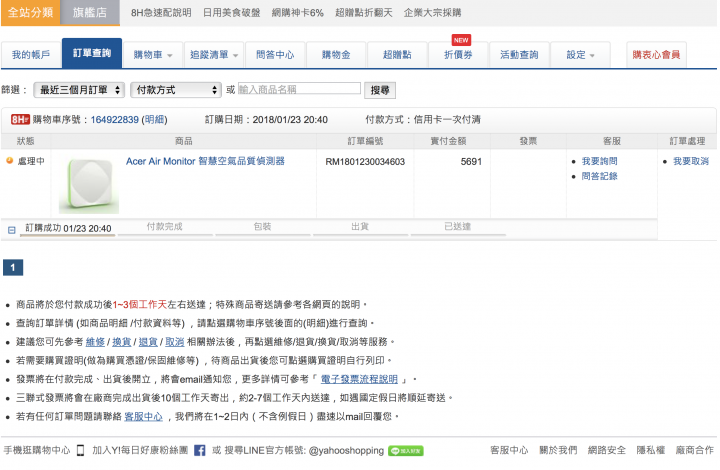Select the 訂單查詢 tab
Screen dimensions: 720x470
[x=92, y=53]
